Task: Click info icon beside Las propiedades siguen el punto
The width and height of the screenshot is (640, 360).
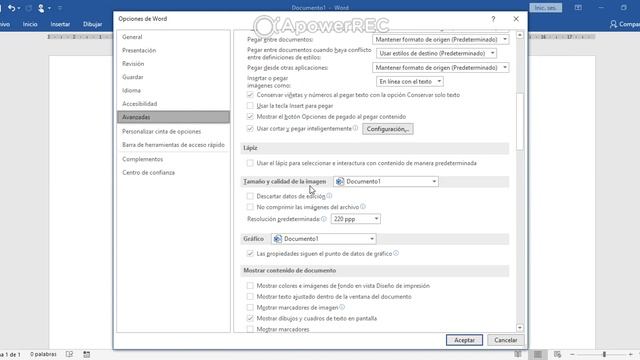Action: [x=396, y=253]
